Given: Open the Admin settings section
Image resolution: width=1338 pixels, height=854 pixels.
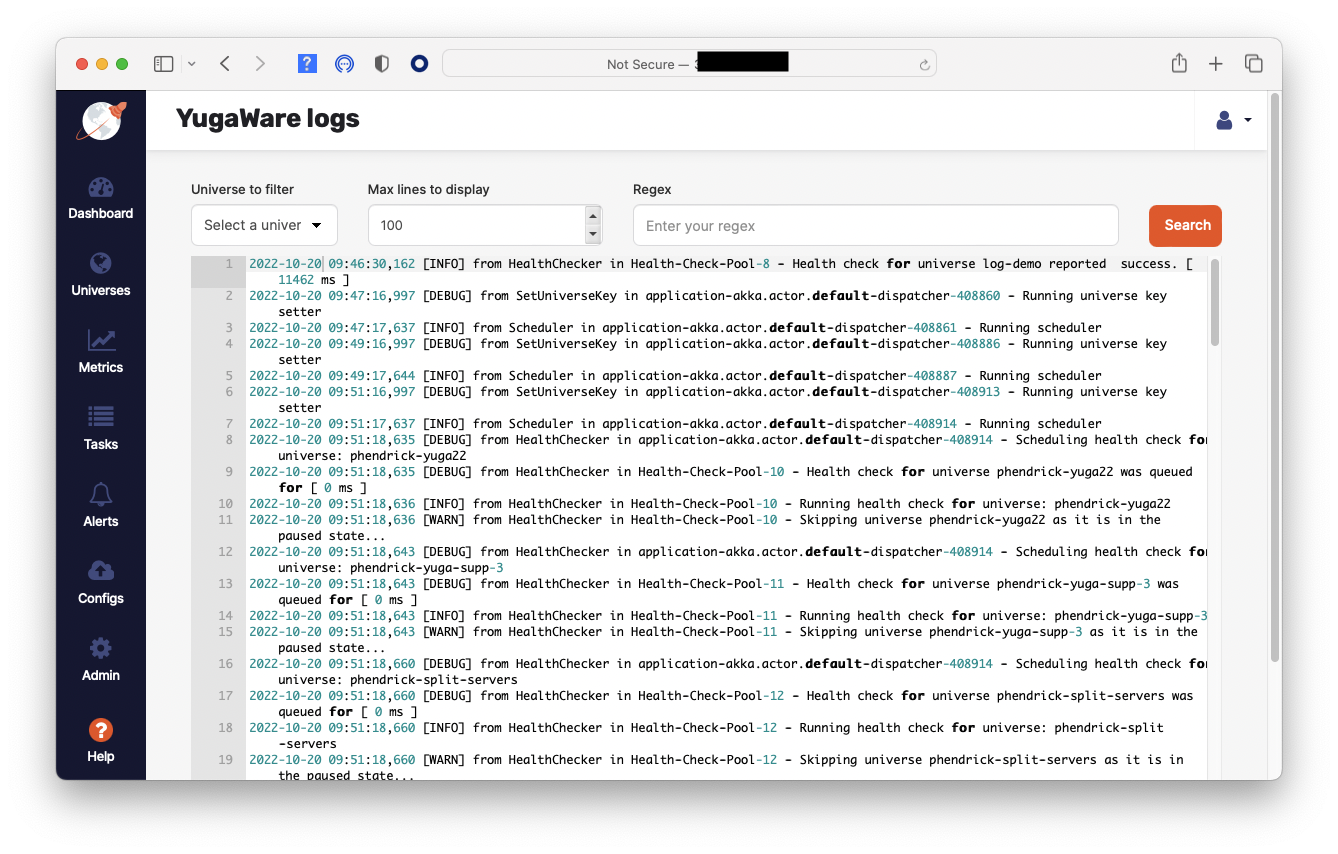Looking at the screenshot, I should 101,660.
